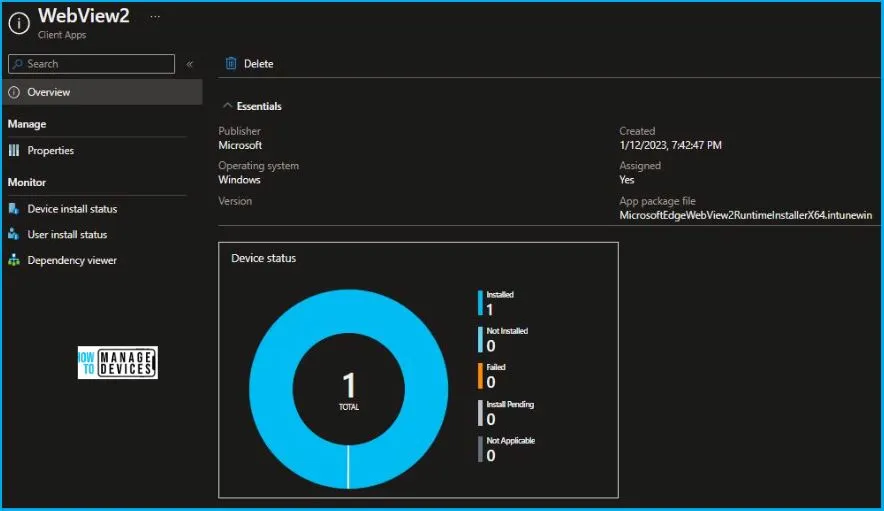The width and height of the screenshot is (884, 511).
Task: Click the Device status tile title
Action: [x=263, y=258]
